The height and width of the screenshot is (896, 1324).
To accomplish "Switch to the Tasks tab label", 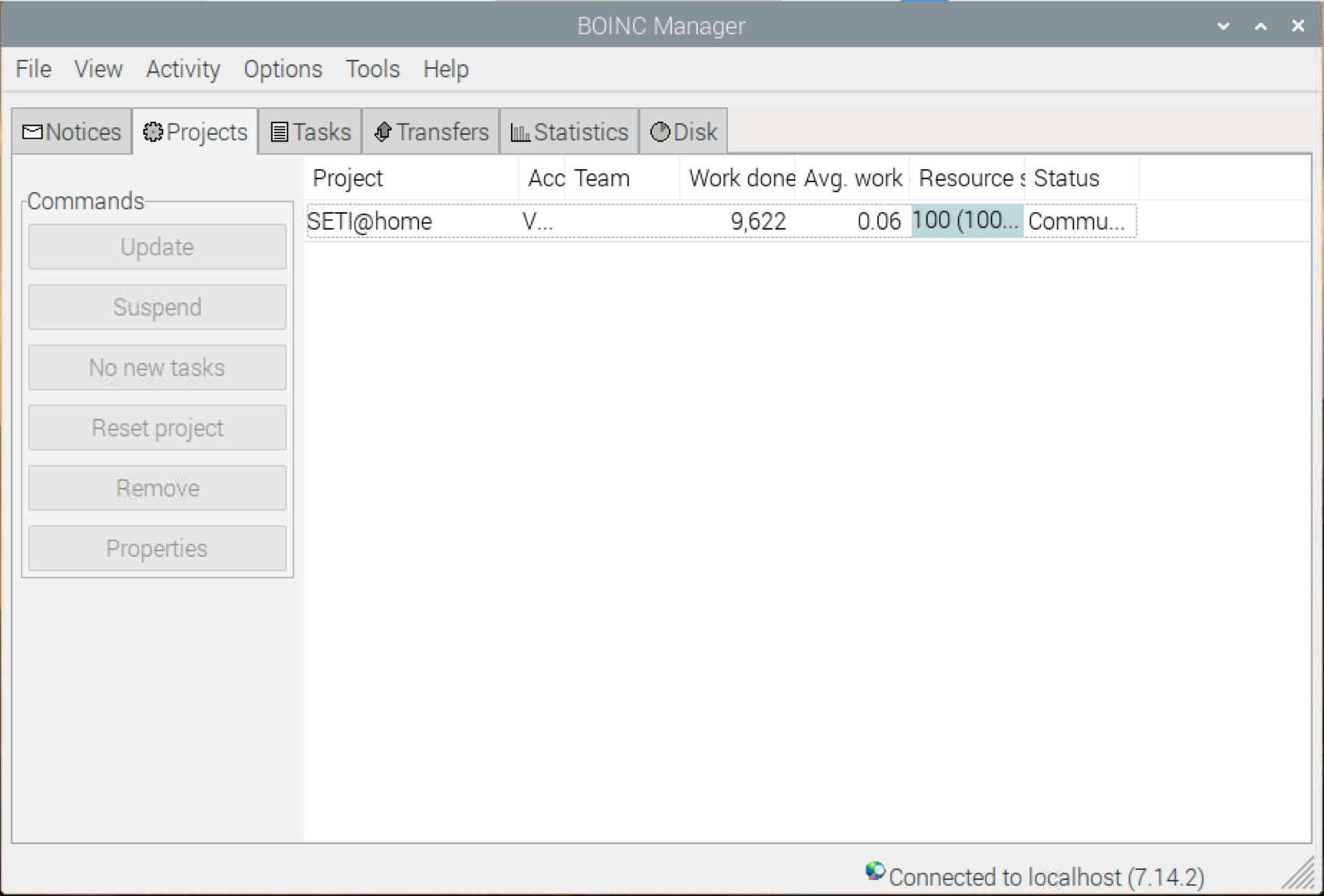I will 322,132.
